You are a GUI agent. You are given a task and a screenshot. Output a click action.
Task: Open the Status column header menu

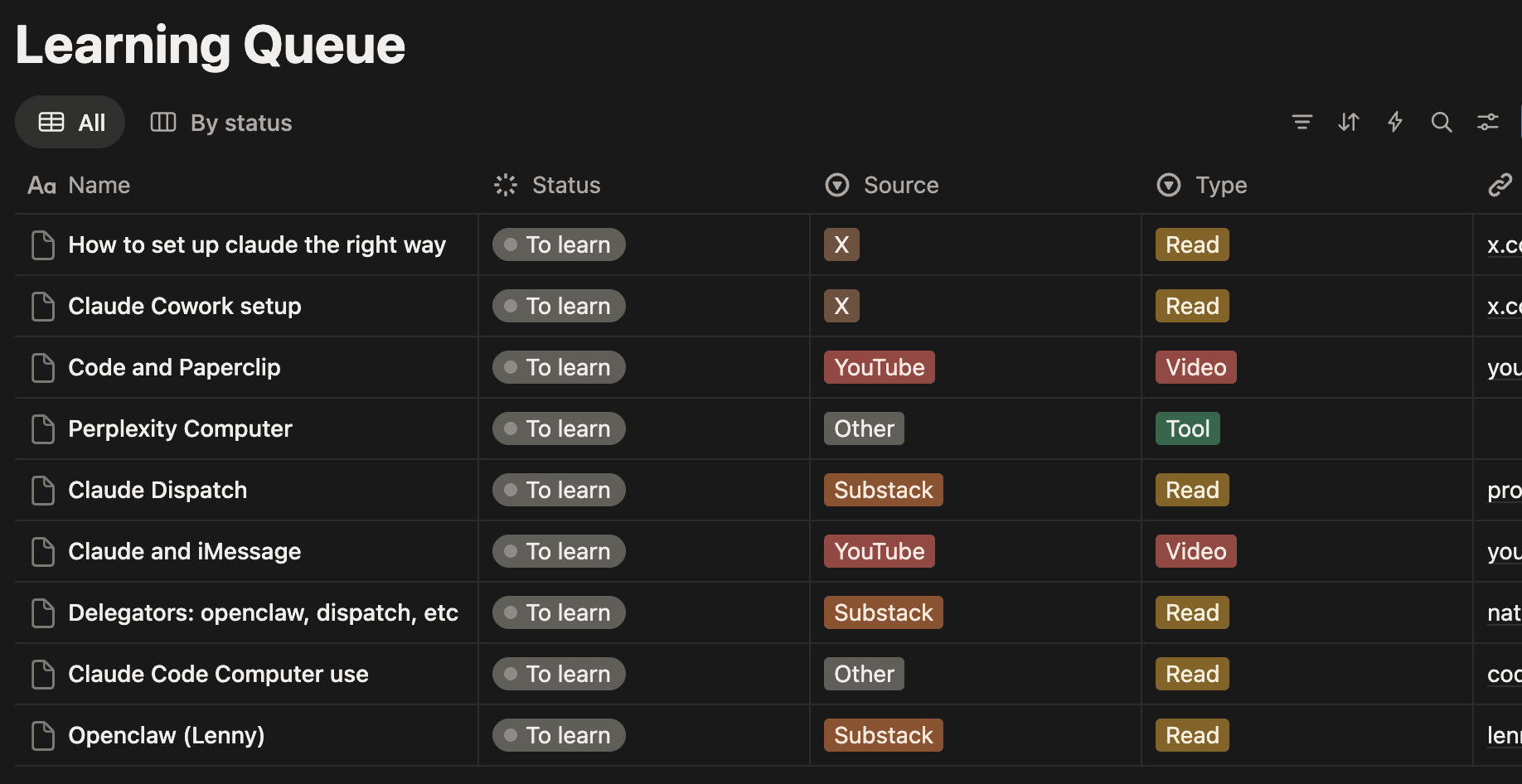tap(565, 185)
